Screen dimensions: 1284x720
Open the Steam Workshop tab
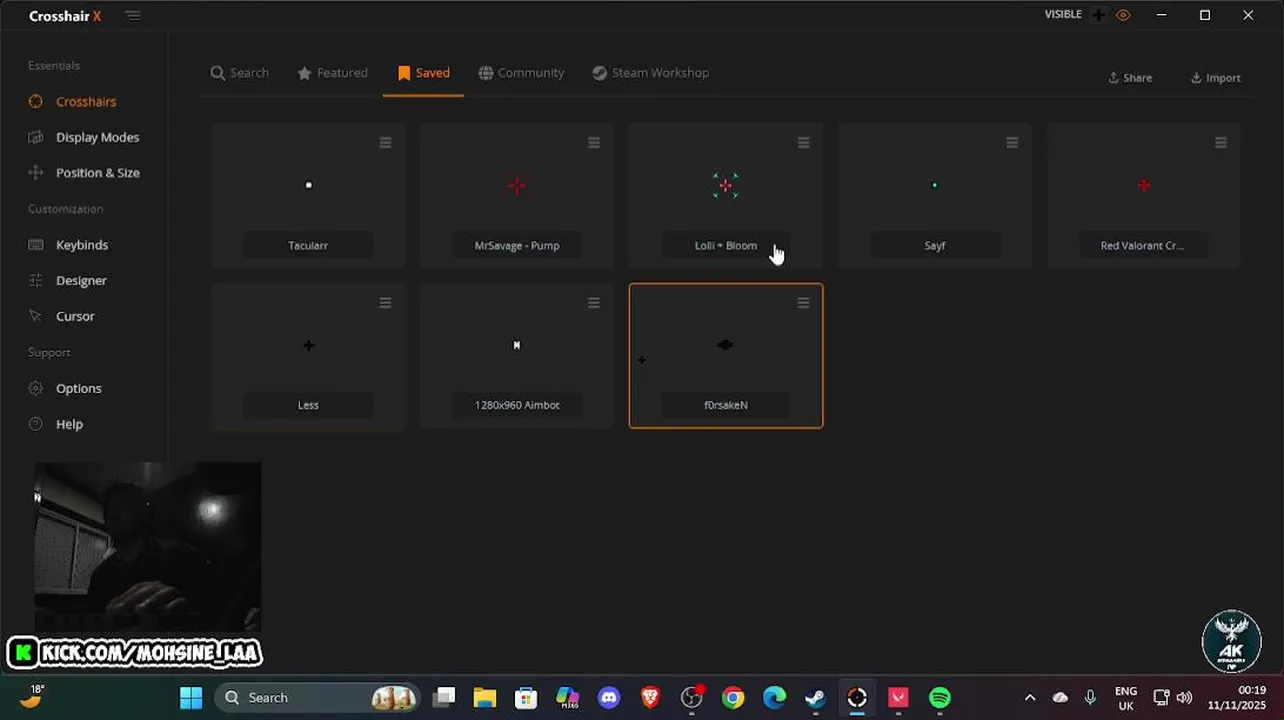point(650,73)
